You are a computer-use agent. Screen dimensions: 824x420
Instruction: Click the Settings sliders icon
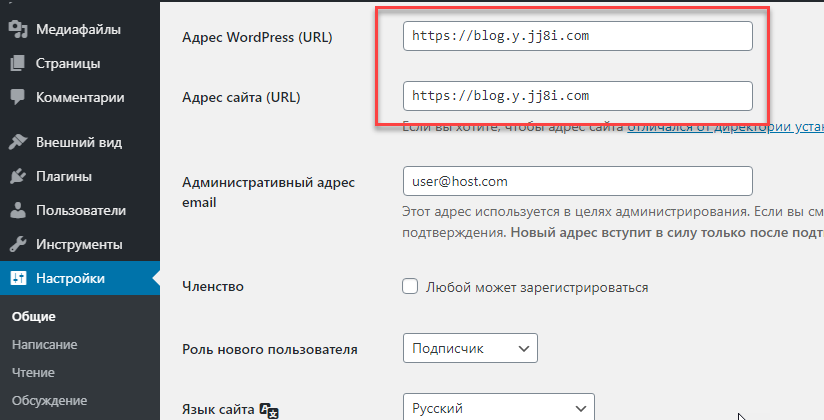[x=18, y=278]
